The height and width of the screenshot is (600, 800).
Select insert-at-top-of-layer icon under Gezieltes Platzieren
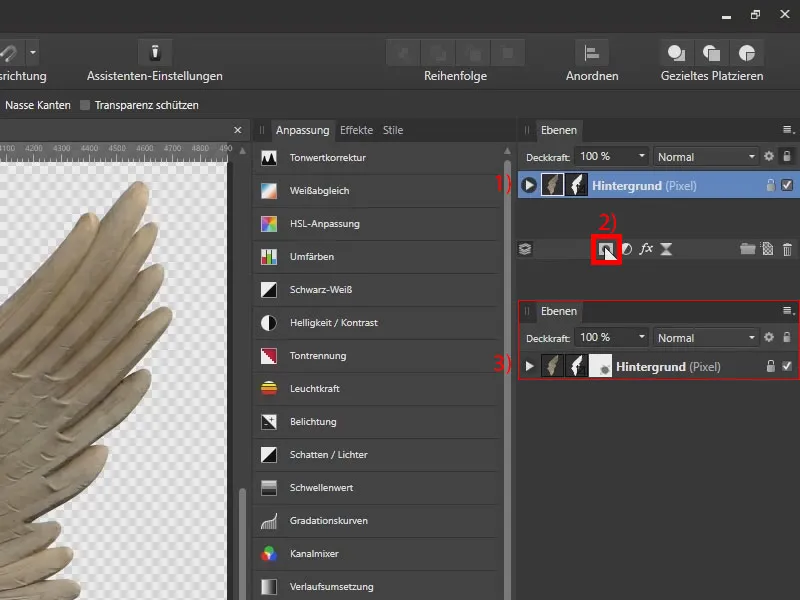pos(712,53)
